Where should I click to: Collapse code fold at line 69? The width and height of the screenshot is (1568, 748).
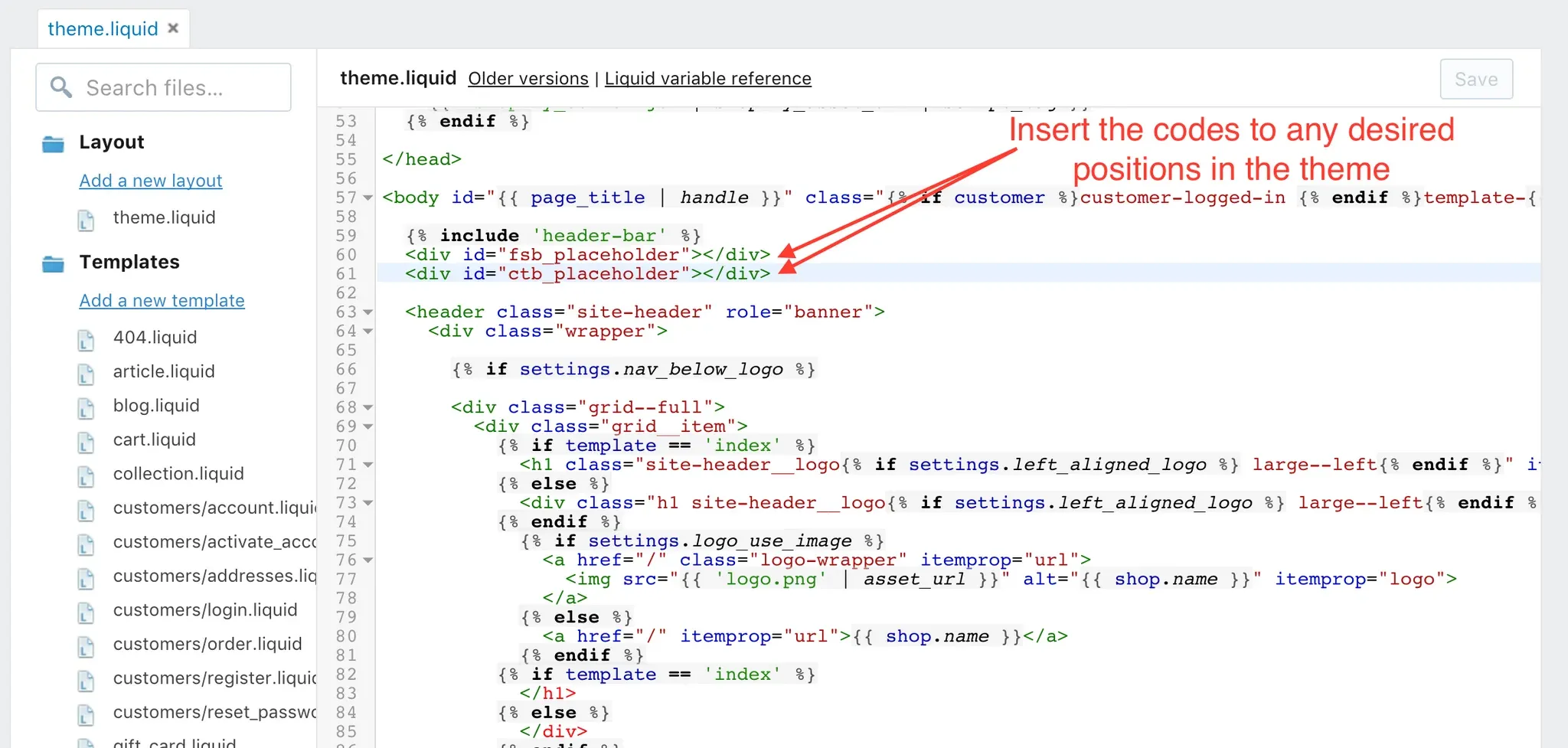pos(368,427)
